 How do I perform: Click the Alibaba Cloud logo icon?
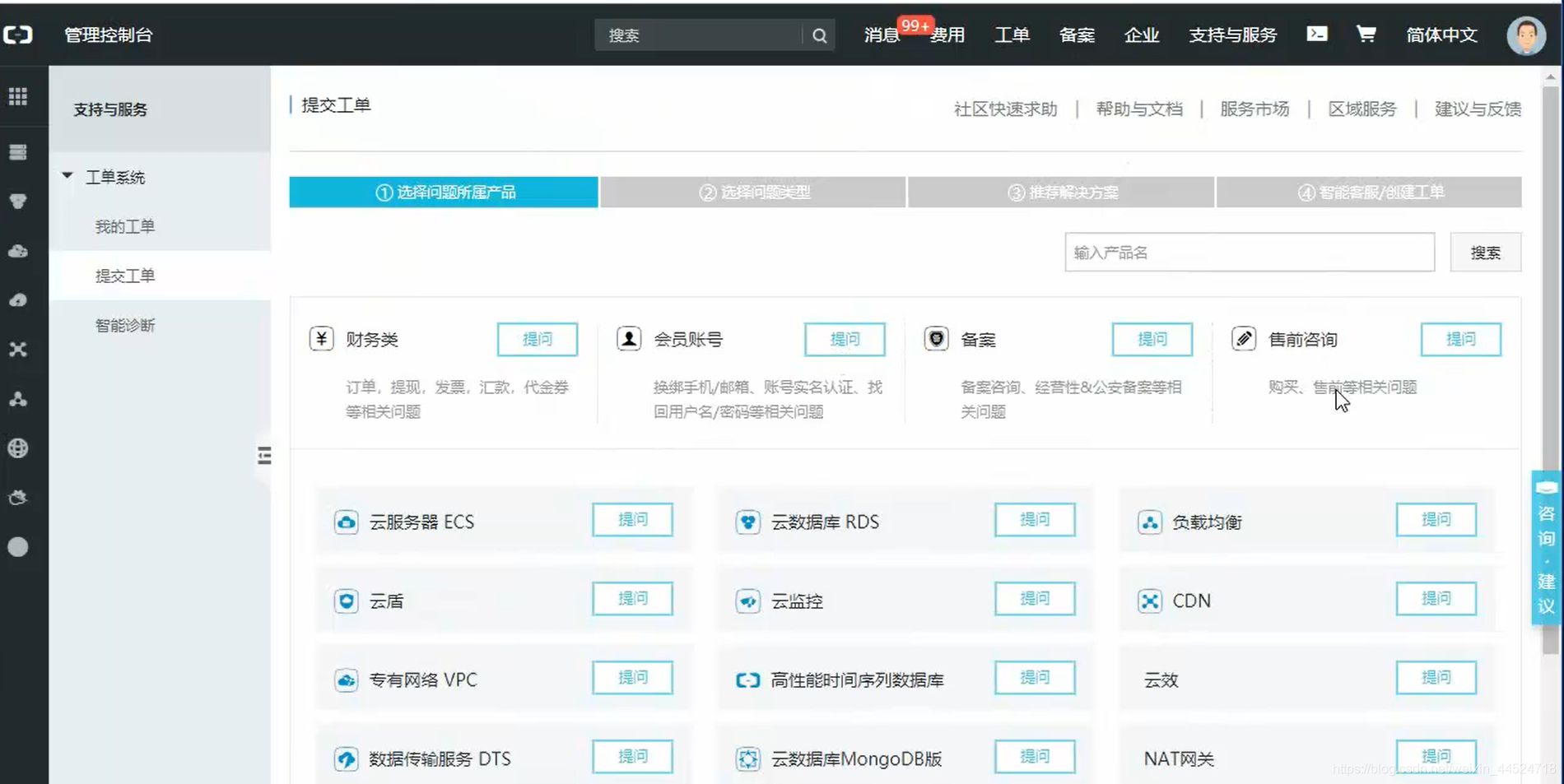click(x=18, y=35)
